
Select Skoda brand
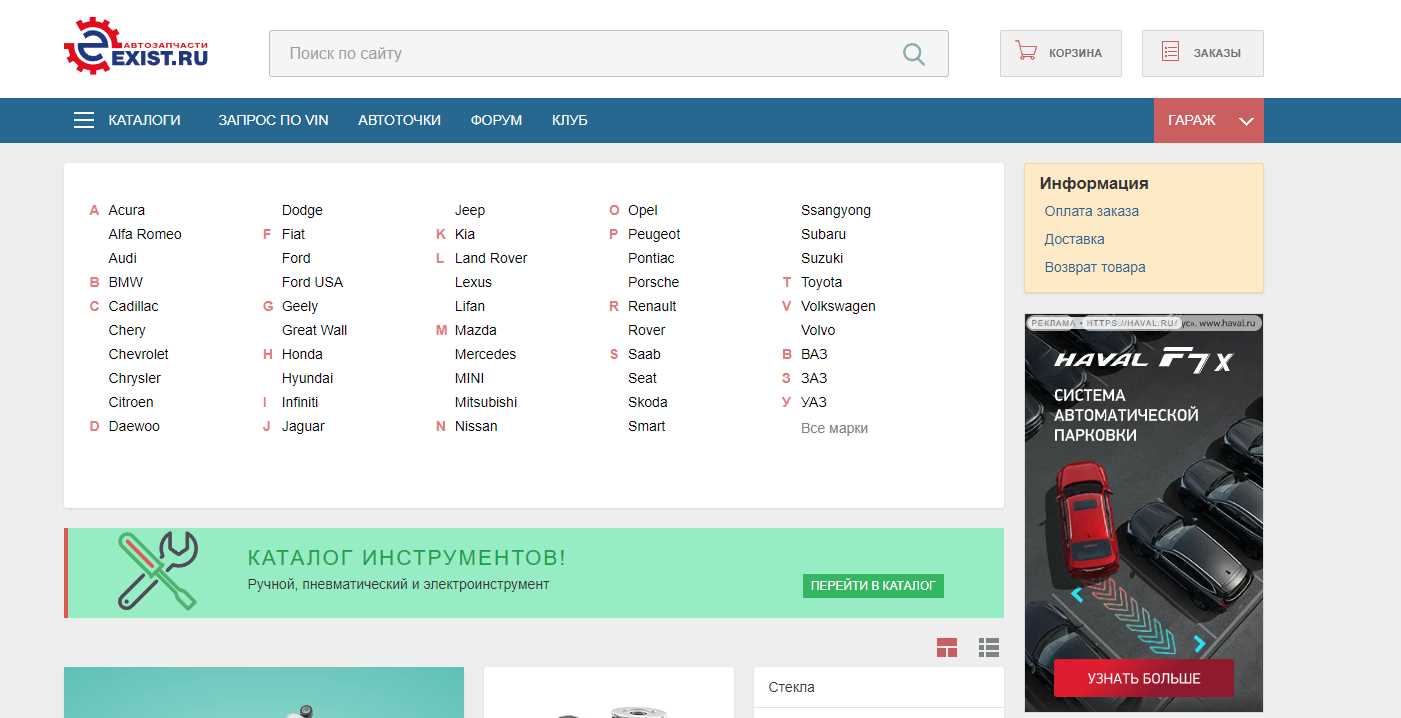[647, 402]
